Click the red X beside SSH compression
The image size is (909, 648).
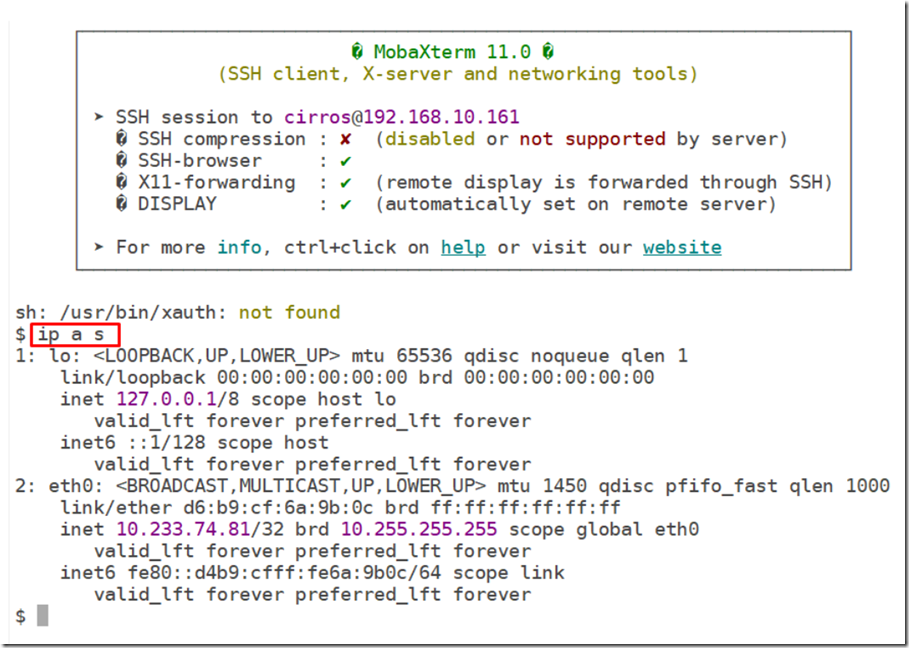[346, 139]
